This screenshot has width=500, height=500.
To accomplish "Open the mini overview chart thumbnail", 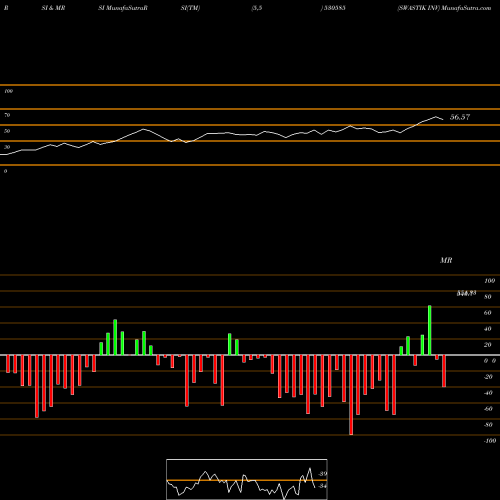I will 247,479.
